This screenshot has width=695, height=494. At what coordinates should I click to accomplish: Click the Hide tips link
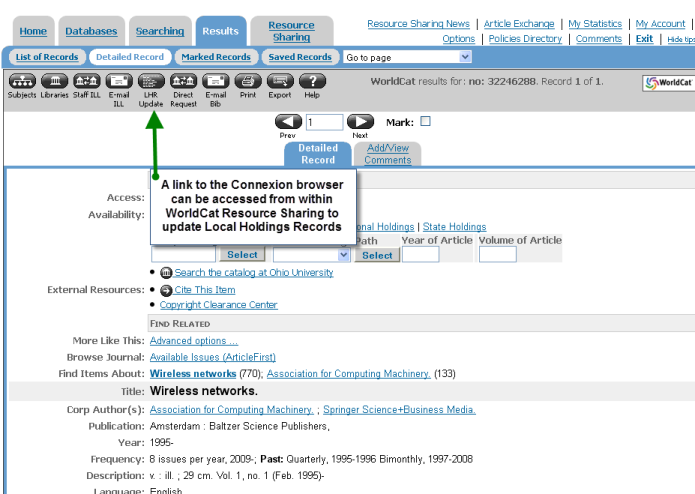(681, 39)
